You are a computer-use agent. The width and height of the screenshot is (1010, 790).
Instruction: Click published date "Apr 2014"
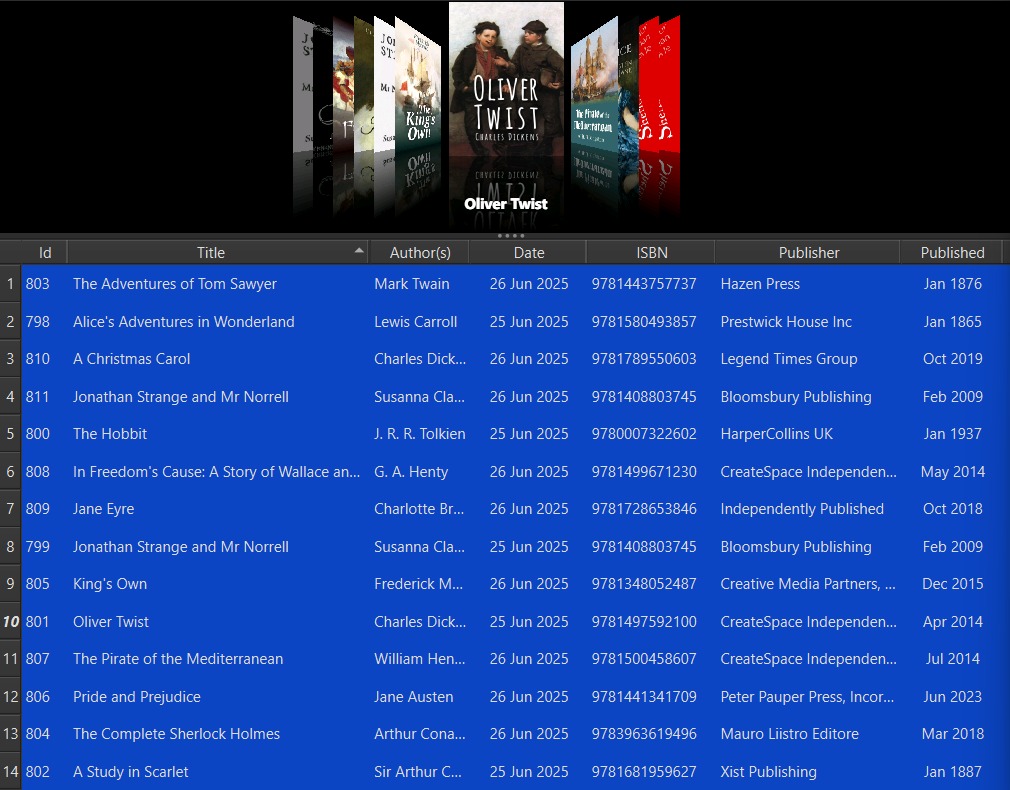click(x=953, y=622)
